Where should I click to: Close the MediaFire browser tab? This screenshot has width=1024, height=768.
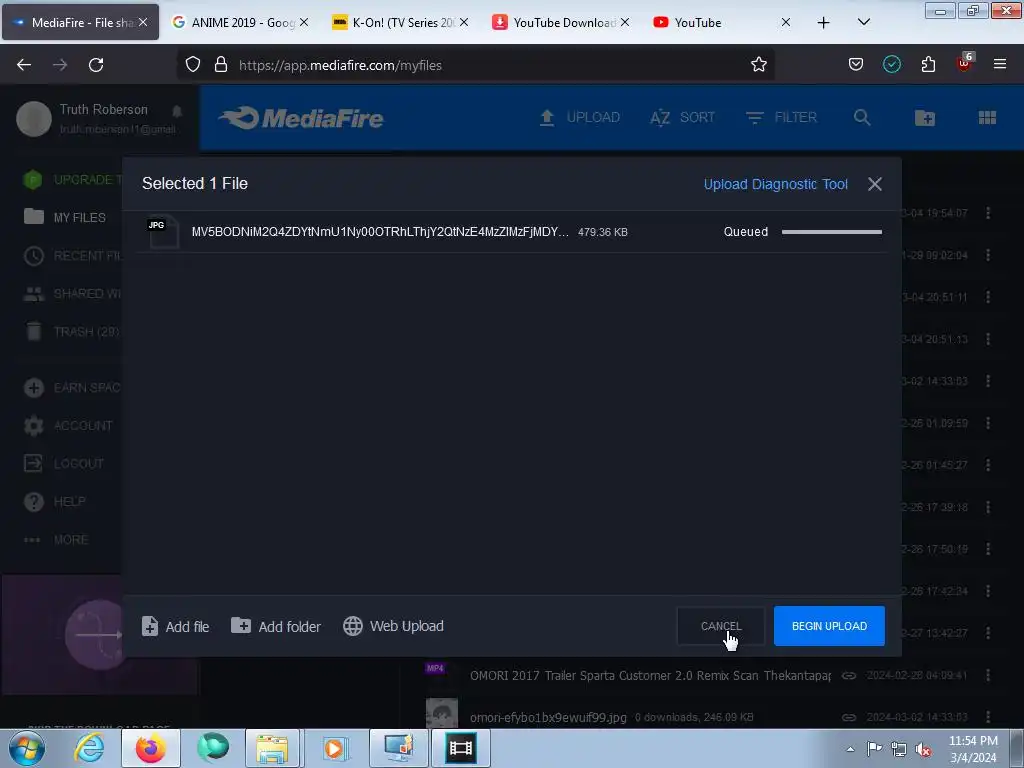pyautogui.click(x=143, y=22)
